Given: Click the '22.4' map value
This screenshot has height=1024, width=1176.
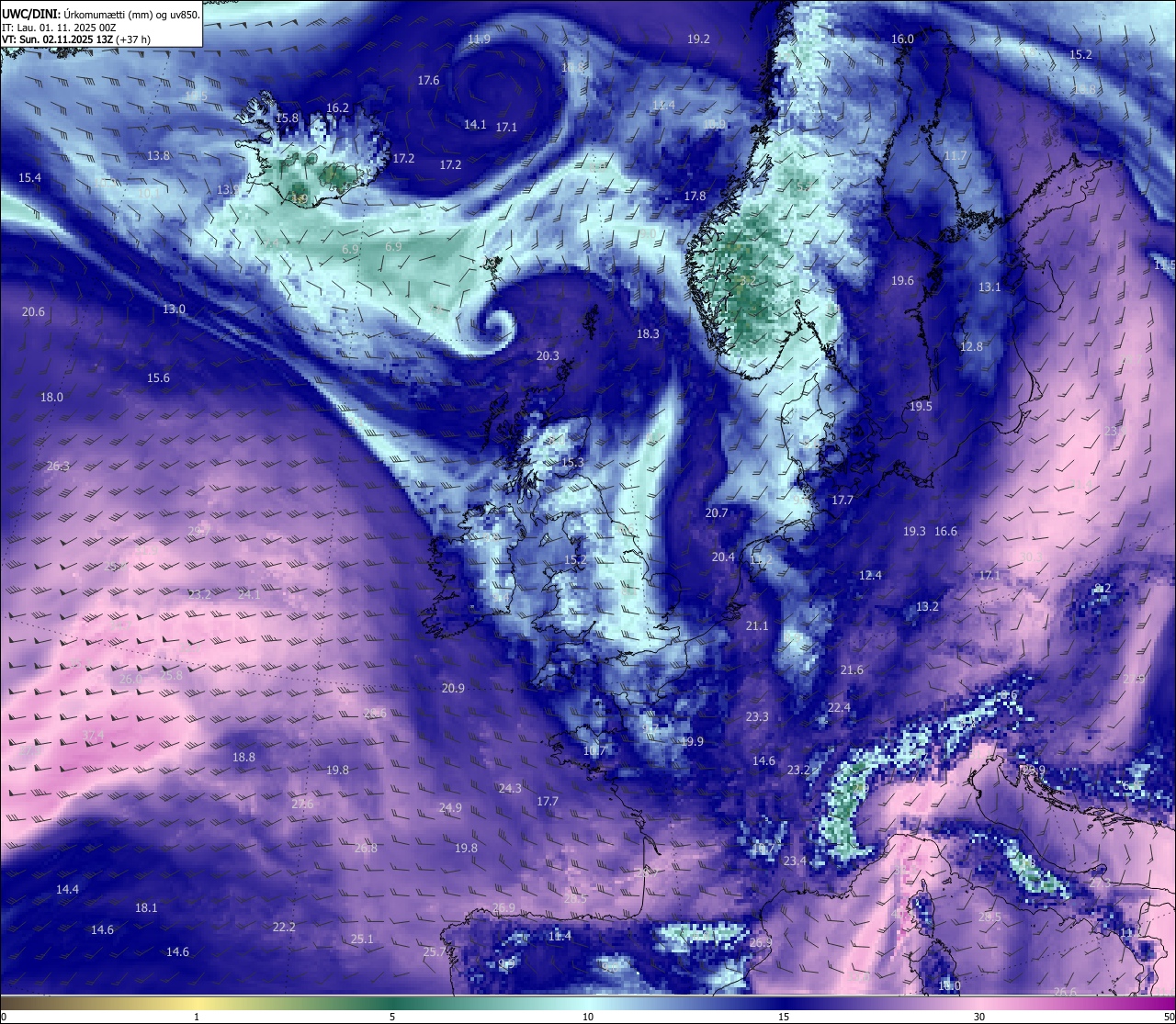Looking at the screenshot, I should (x=839, y=707).
